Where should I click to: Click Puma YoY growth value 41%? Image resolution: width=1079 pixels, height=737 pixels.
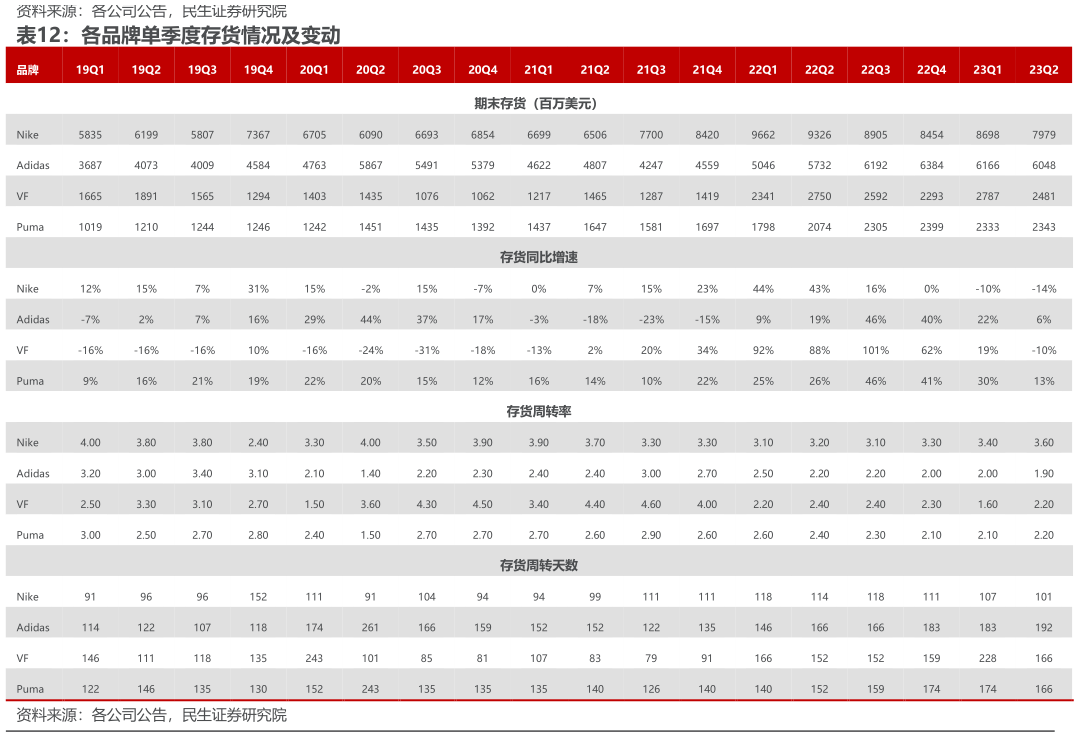point(931,381)
